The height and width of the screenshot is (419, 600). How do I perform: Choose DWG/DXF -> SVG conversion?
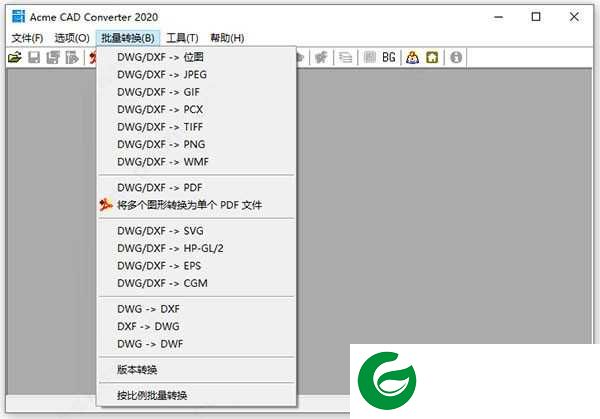pyautogui.click(x=197, y=231)
